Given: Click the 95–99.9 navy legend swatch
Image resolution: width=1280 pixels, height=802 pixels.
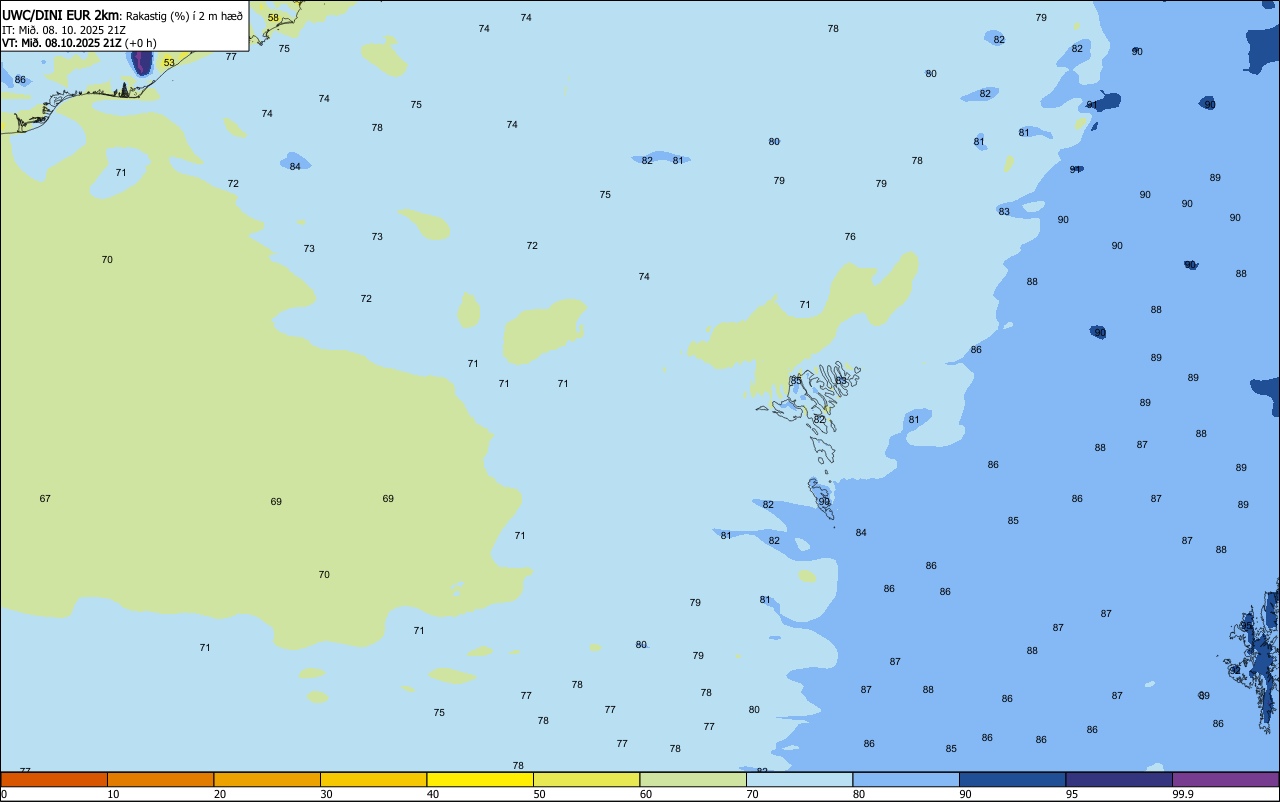Looking at the screenshot, I should point(1119,779).
